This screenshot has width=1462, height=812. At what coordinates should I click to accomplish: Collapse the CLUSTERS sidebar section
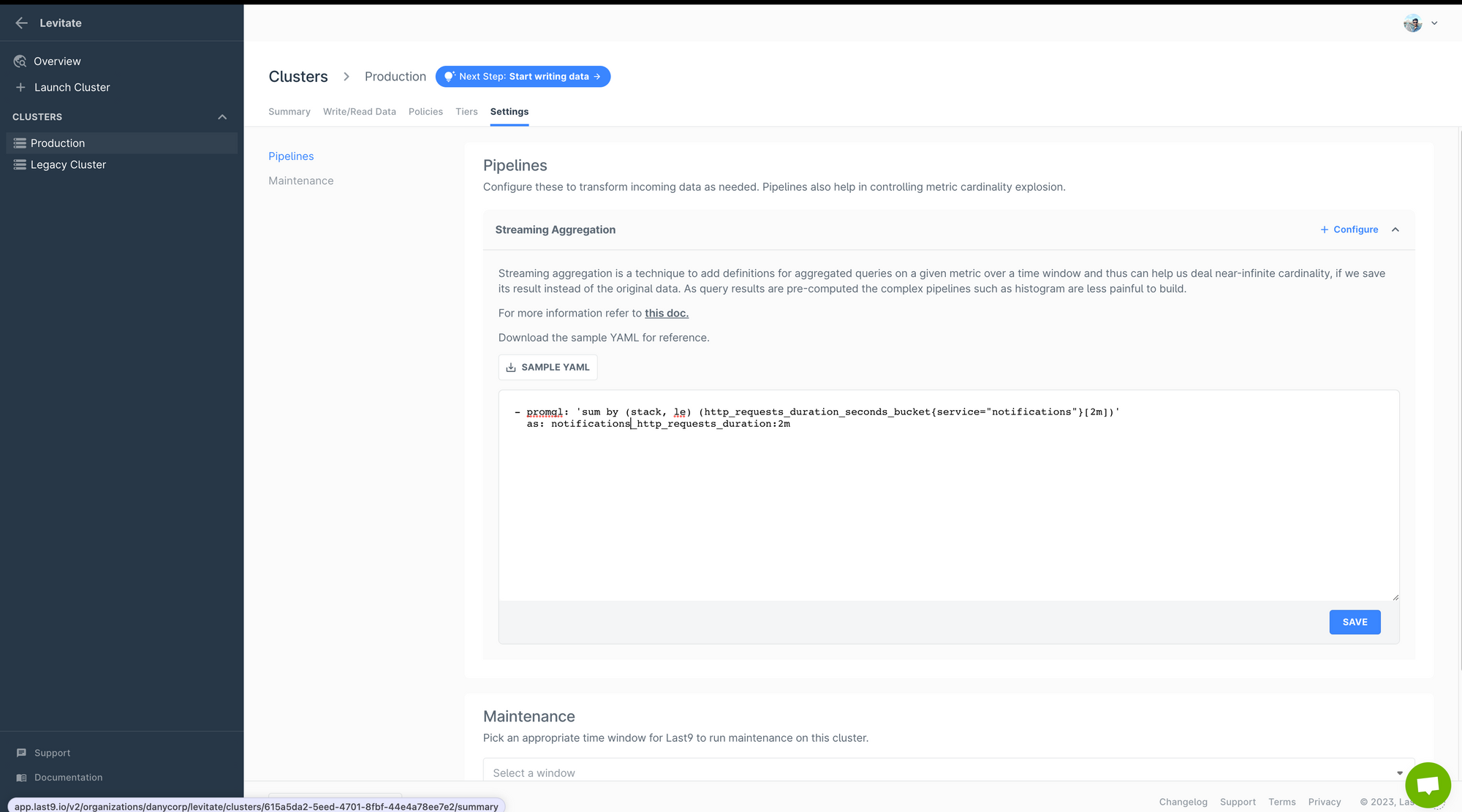click(x=222, y=117)
